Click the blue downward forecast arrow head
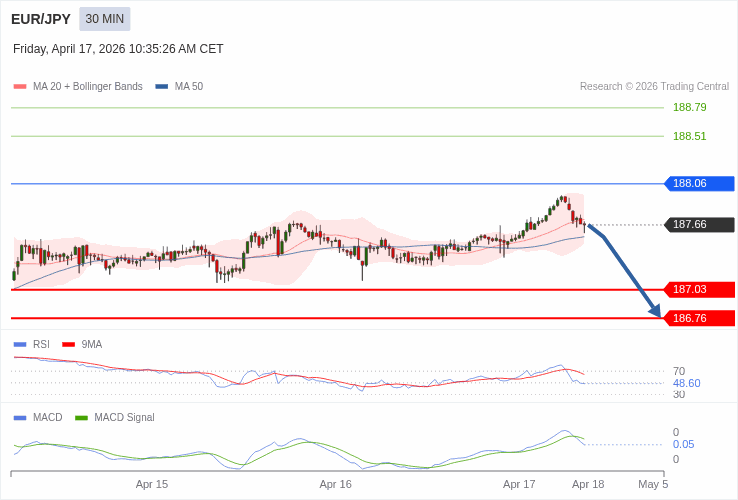The width and height of the screenshot is (738, 500). [655, 311]
